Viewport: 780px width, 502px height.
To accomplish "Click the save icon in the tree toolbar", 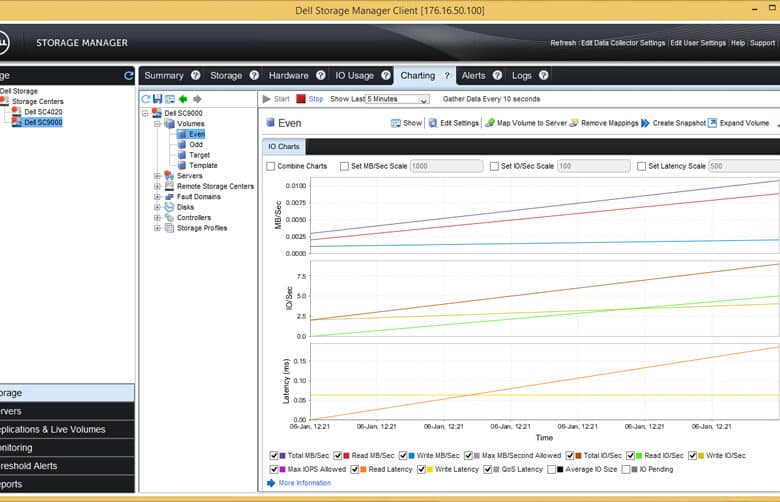I will coord(158,99).
